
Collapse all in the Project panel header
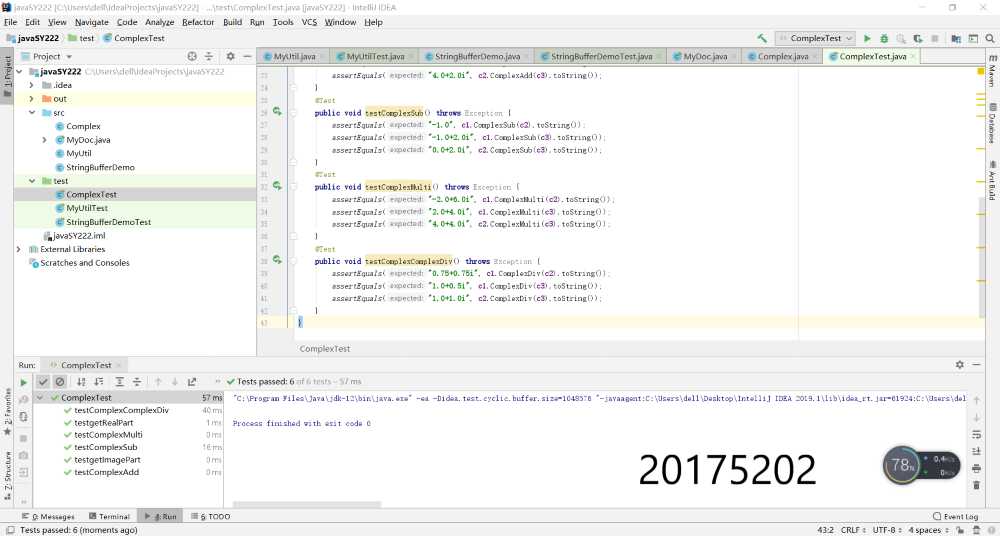tap(209, 56)
